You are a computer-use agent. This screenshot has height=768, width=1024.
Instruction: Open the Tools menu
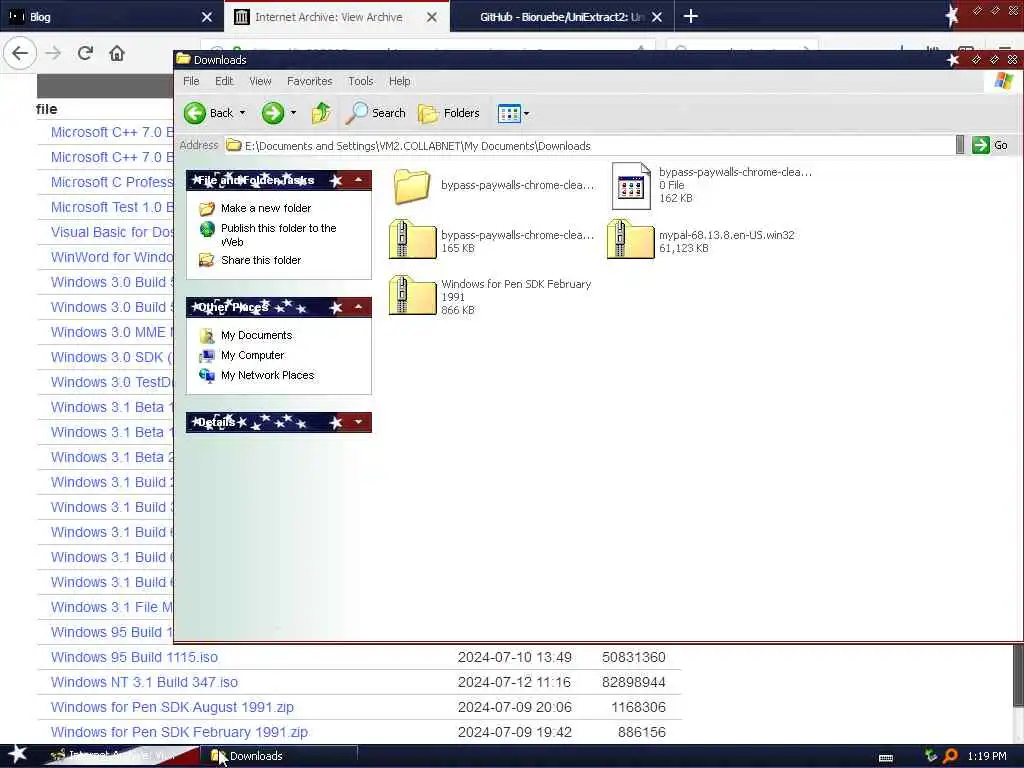click(x=360, y=81)
